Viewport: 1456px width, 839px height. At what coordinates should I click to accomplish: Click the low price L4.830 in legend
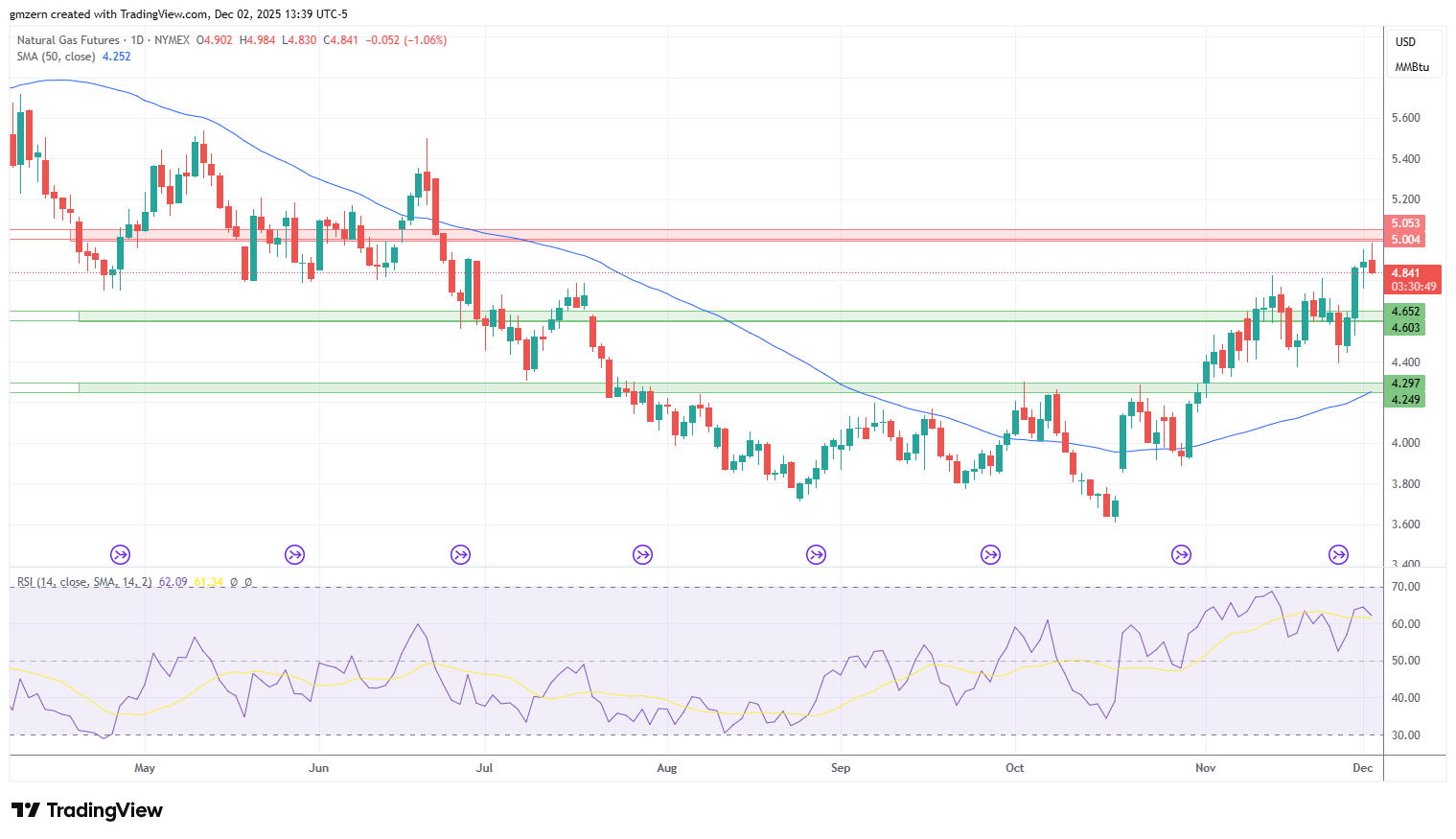(x=298, y=40)
